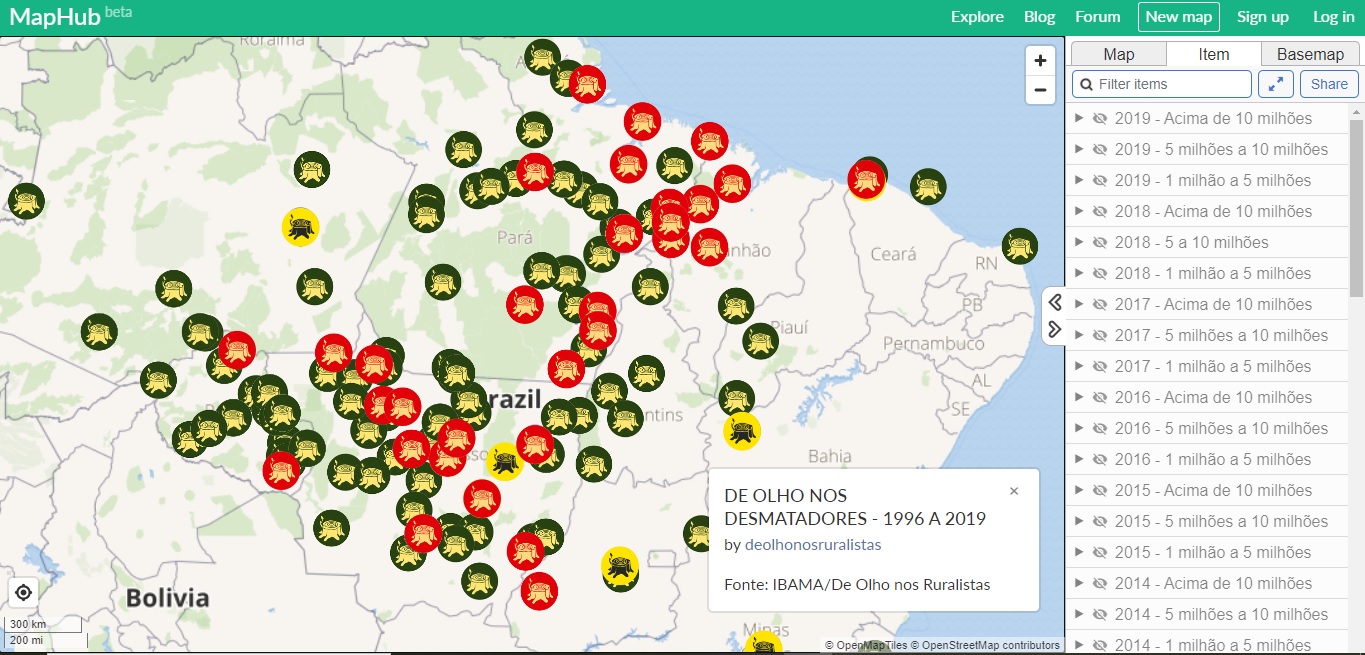Image resolution: width=1365 pixels, height=655 pixels.
Task: Select the red marker on the Ceará coast
Action: [866, 180]
